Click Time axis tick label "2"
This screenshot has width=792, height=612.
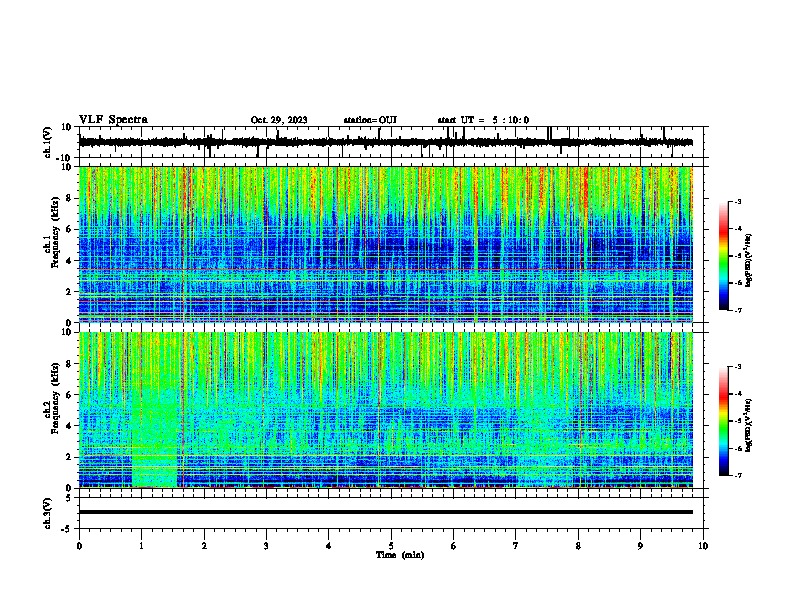204,546
